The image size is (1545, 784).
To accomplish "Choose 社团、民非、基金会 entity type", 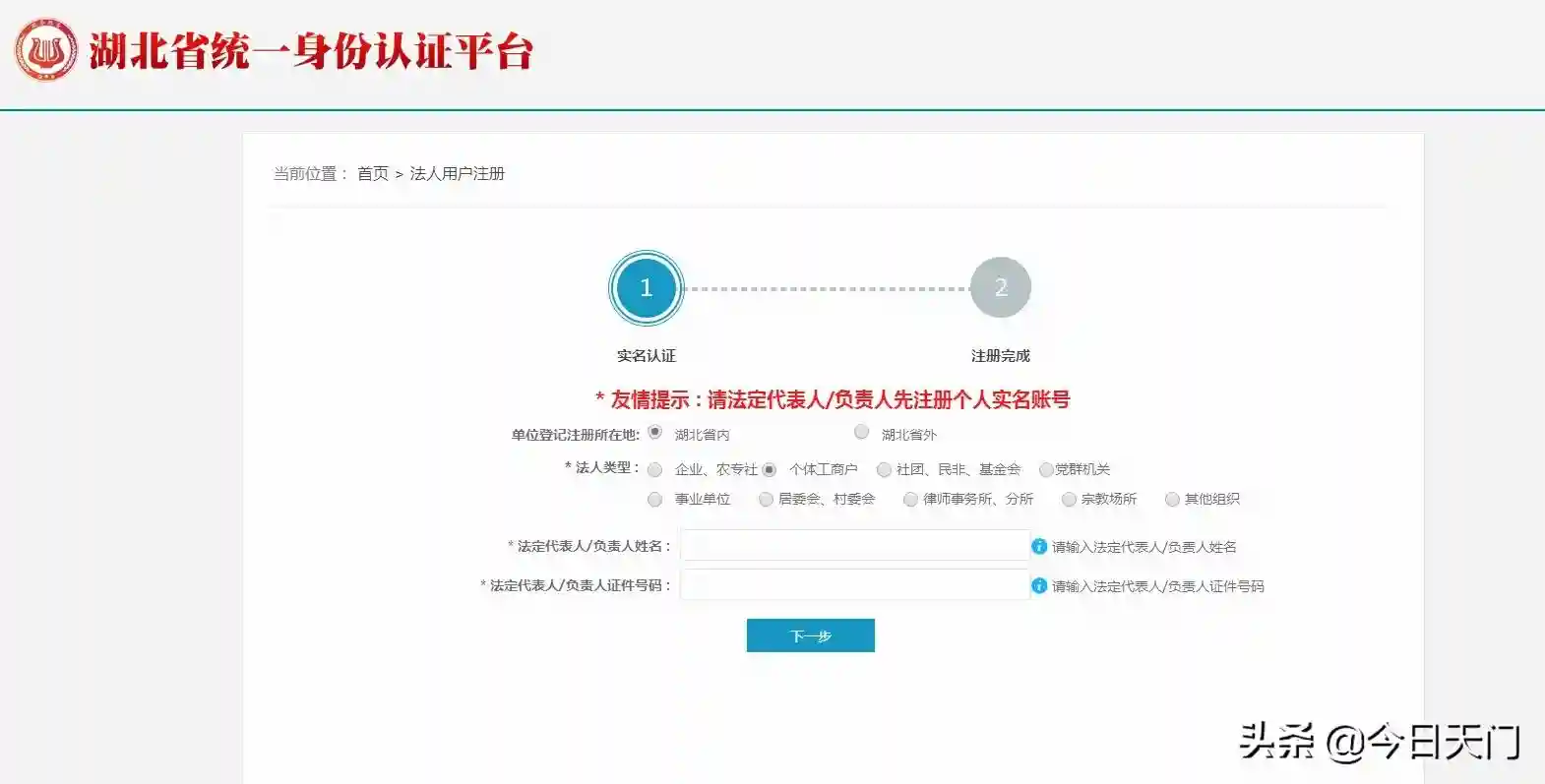I will click(884, 470).
